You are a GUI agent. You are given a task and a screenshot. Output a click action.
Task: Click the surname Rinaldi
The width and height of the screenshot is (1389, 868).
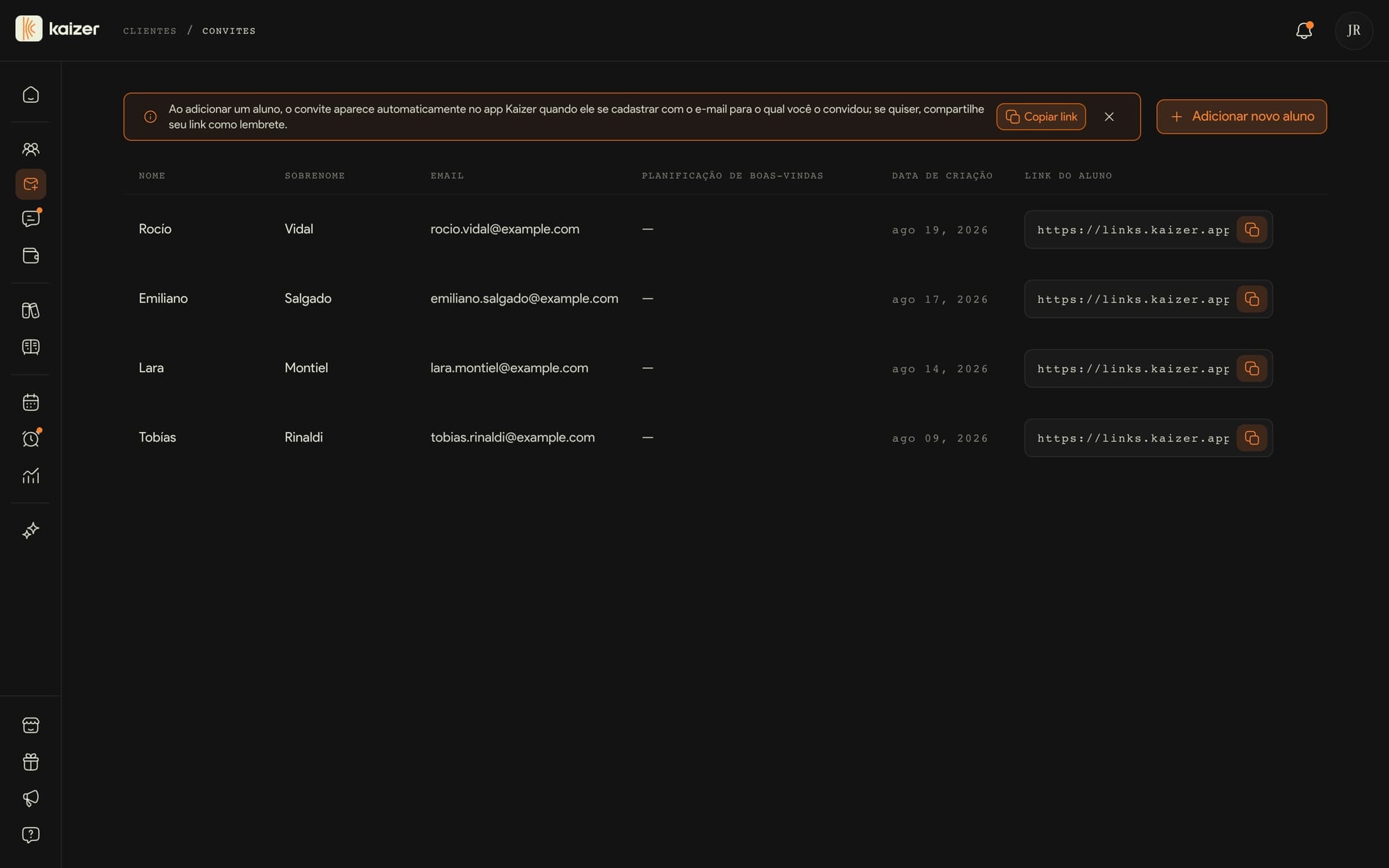[303, 437]
